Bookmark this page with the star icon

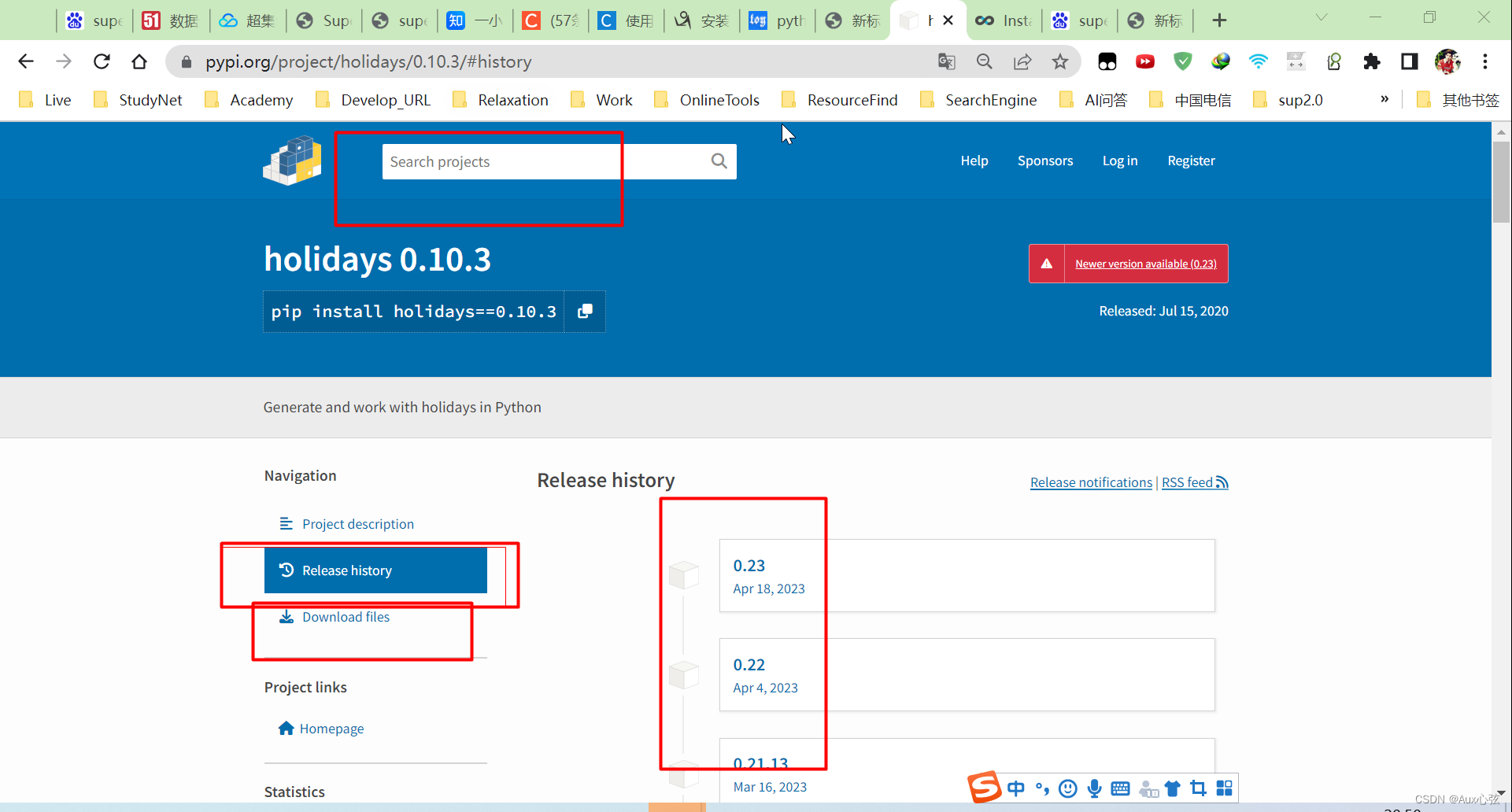[1059, 61]
